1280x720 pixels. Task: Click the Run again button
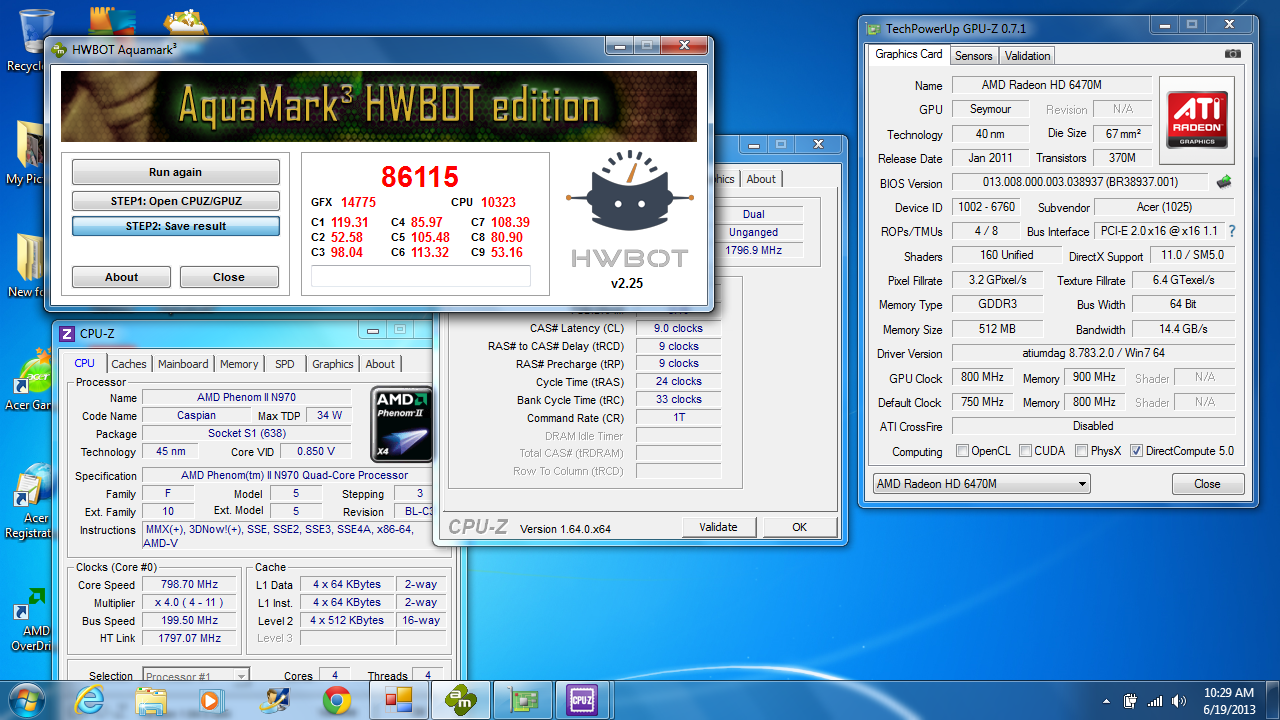(x=175, y=172)
